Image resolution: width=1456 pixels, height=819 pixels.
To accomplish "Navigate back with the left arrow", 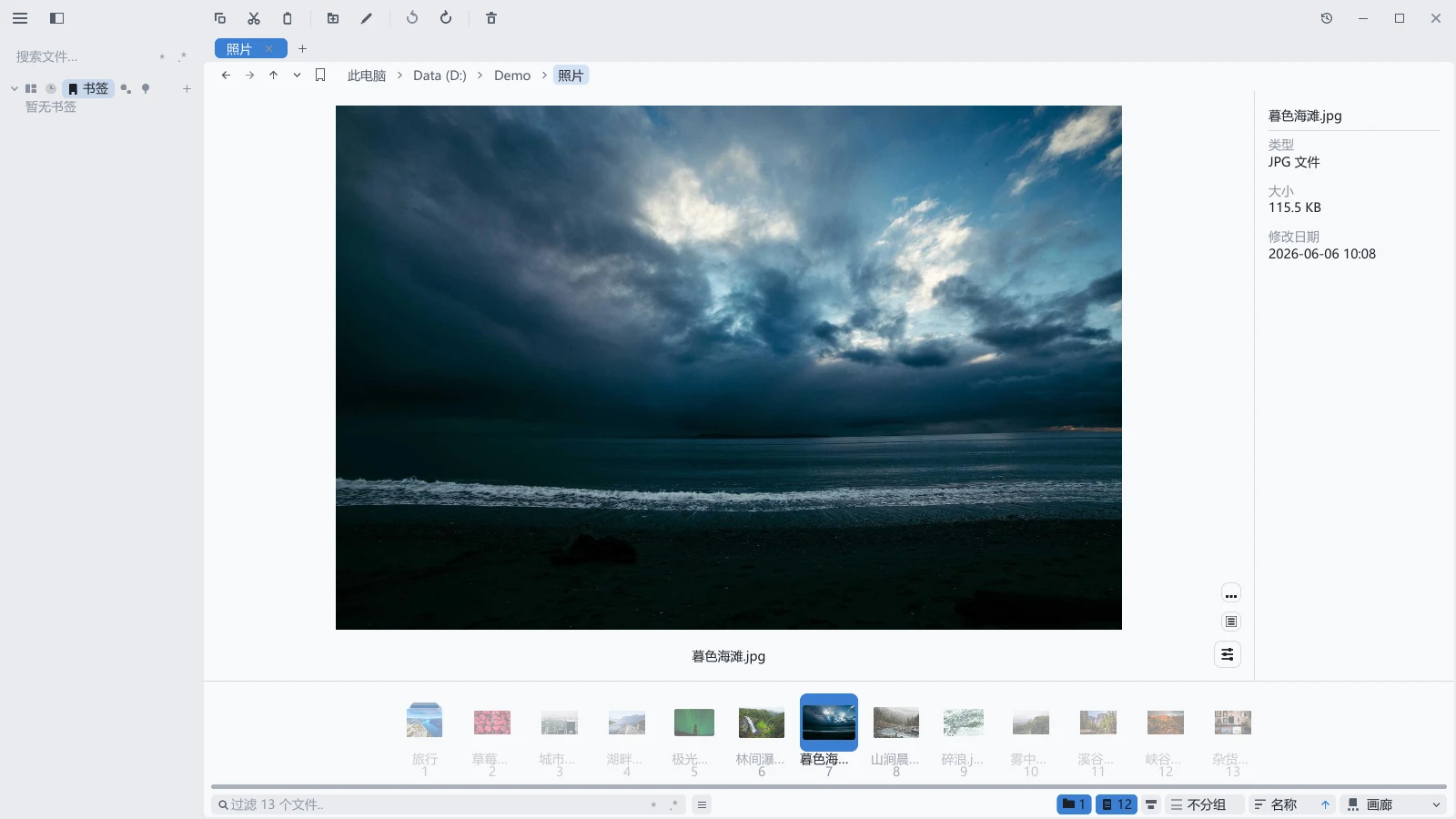I will [x=226, y=76].
